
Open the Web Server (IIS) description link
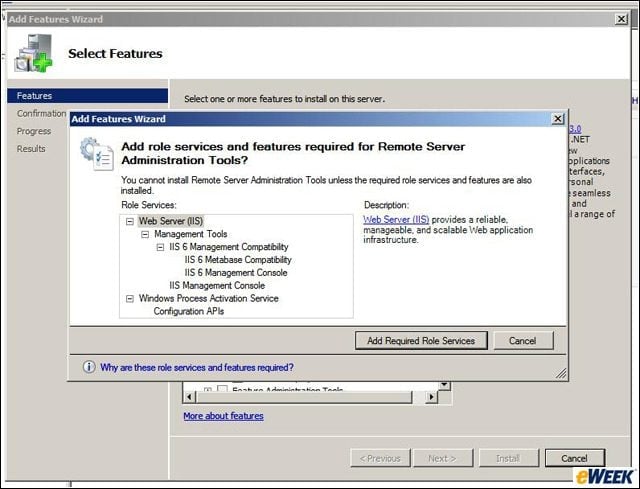click(396, 220)
